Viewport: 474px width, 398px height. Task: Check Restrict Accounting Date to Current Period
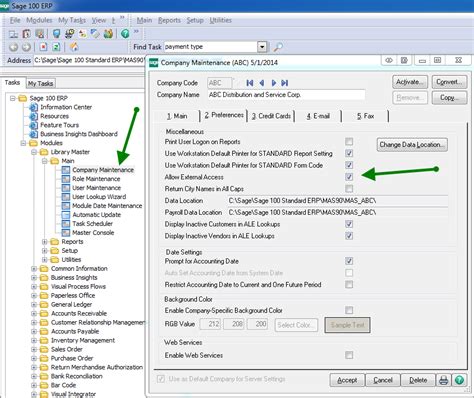[x=349, y=285]
